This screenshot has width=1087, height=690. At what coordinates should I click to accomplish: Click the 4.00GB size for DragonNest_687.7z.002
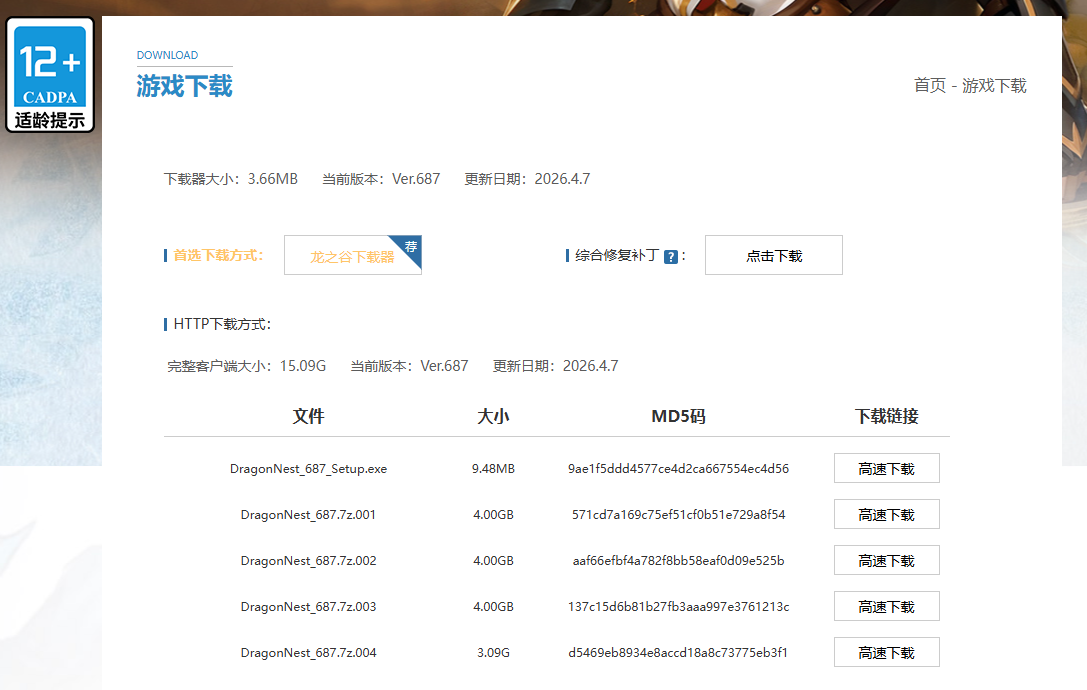click(493, 560)
